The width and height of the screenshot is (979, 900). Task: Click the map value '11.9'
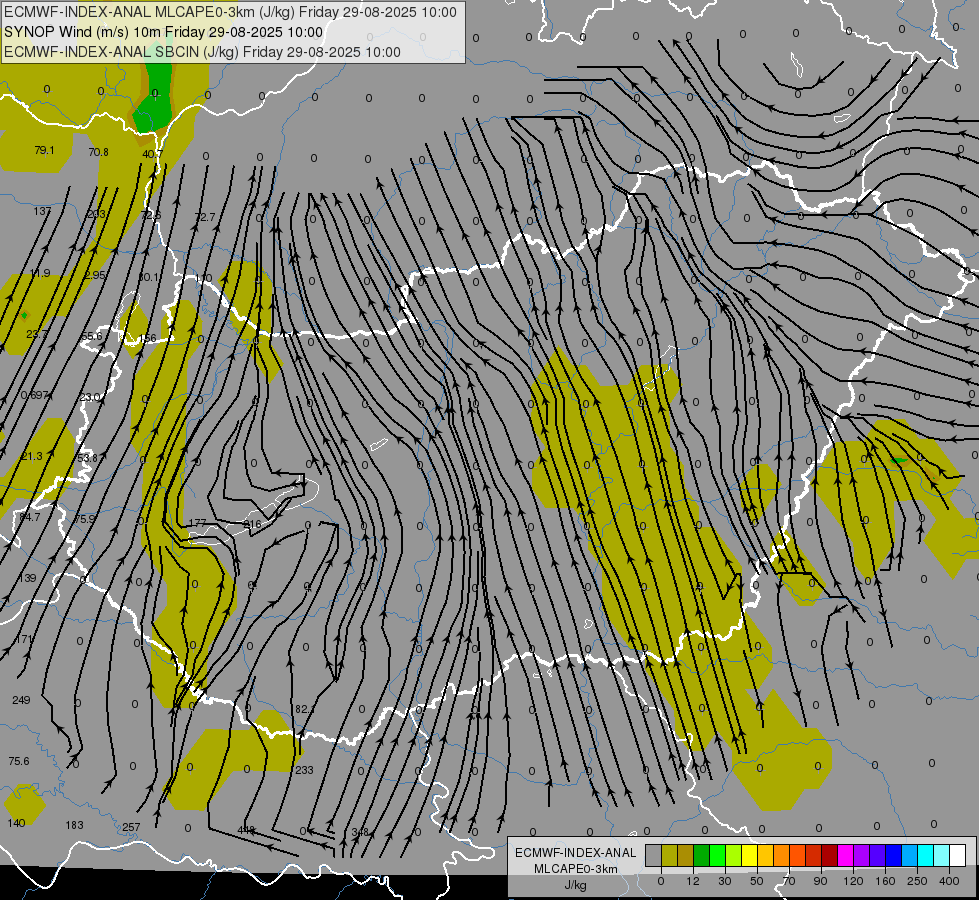pyautogui.click(x=41, y=274)
